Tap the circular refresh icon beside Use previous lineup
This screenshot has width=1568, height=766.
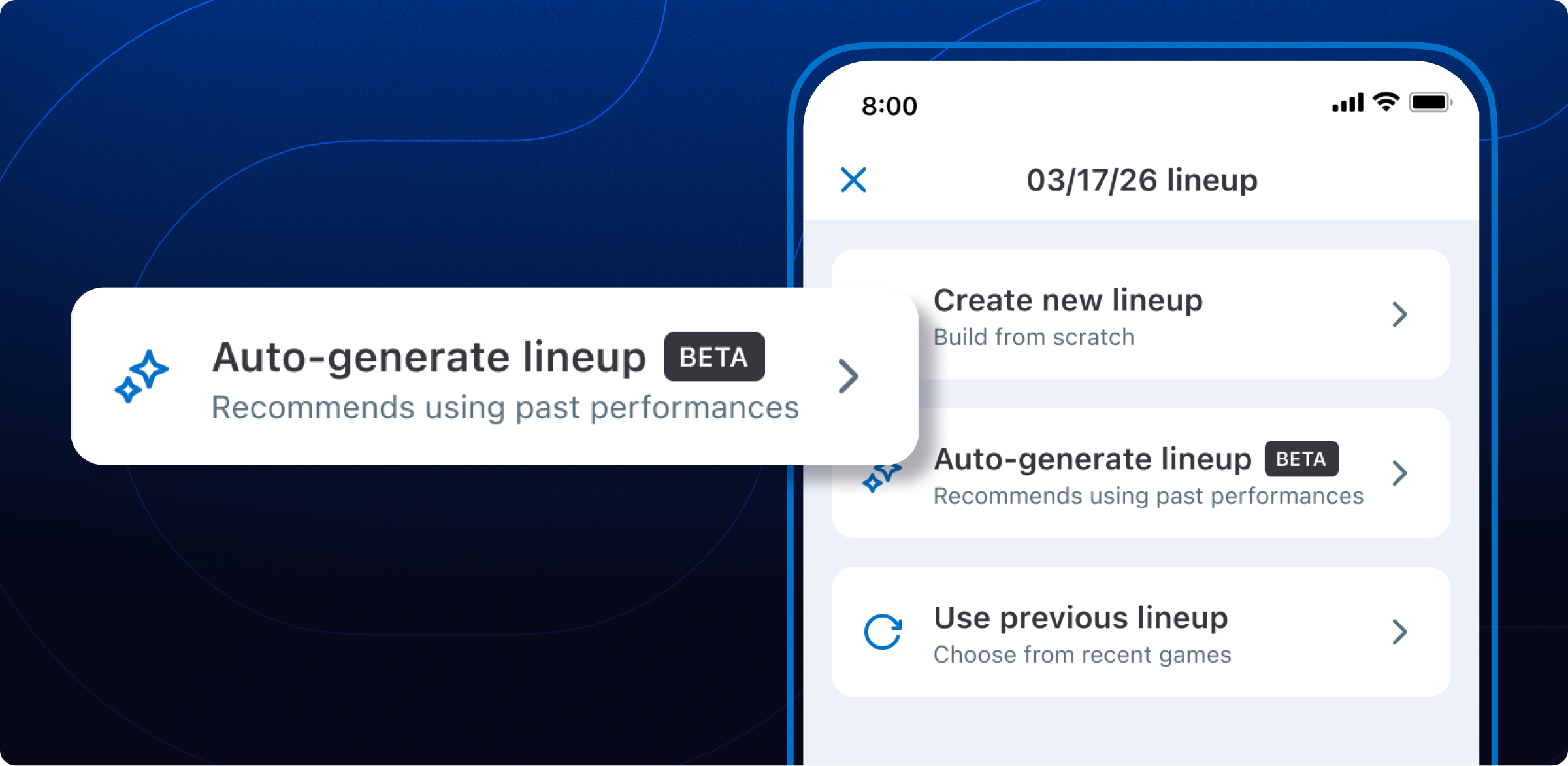pos(883,632)
